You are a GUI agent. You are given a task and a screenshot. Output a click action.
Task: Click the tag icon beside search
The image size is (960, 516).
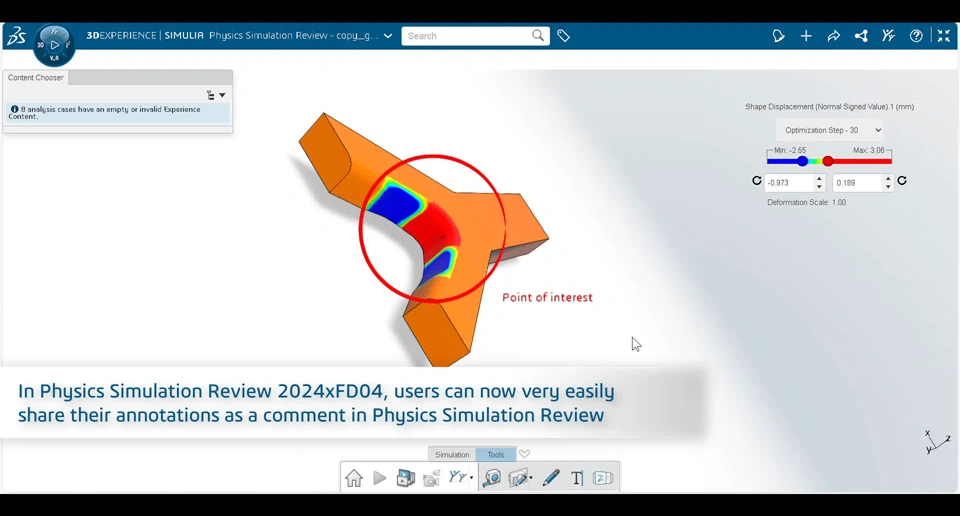[x=563, y=36]
